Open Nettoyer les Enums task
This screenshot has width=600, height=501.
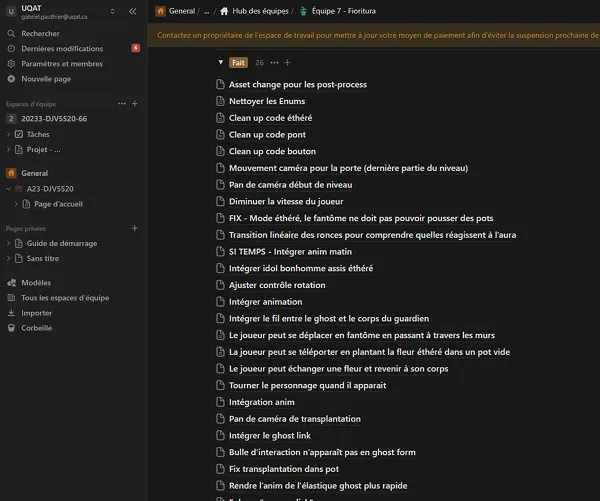click(x=267, y=101)
